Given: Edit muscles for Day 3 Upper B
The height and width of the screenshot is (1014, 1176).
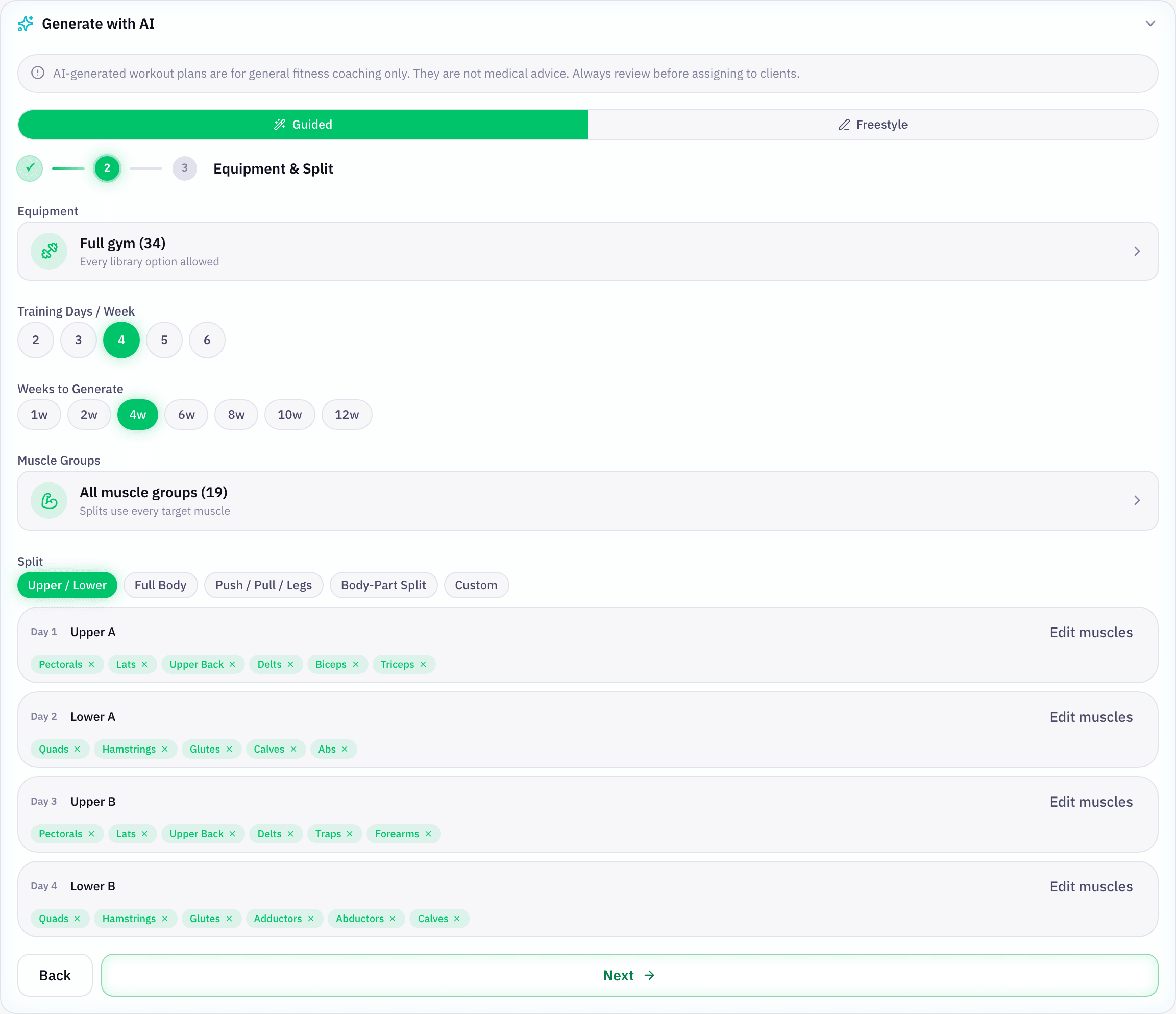Looking at the screenshot, I should coord(1091,802).
